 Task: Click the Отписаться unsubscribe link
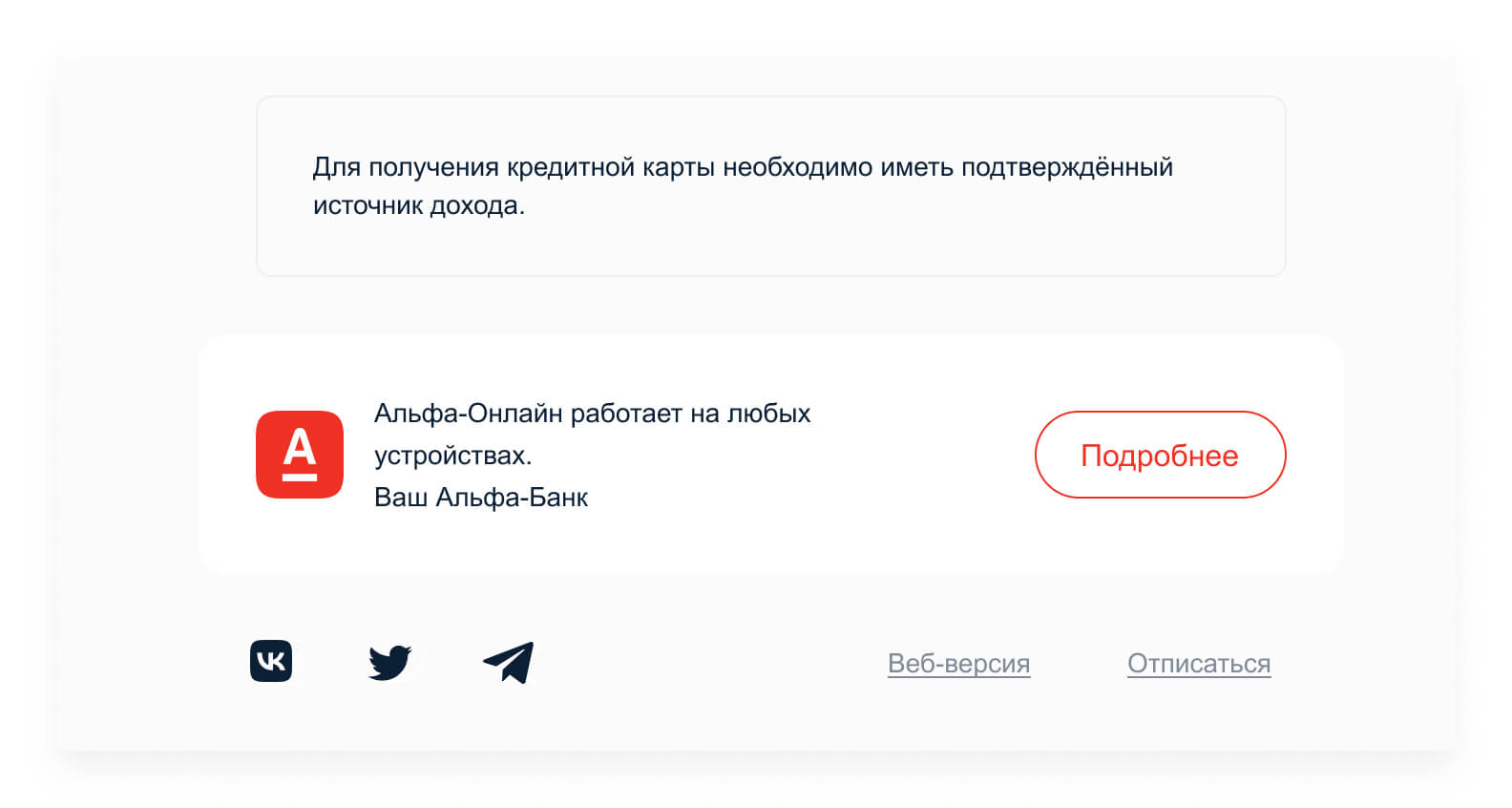tap(1199, 663)
